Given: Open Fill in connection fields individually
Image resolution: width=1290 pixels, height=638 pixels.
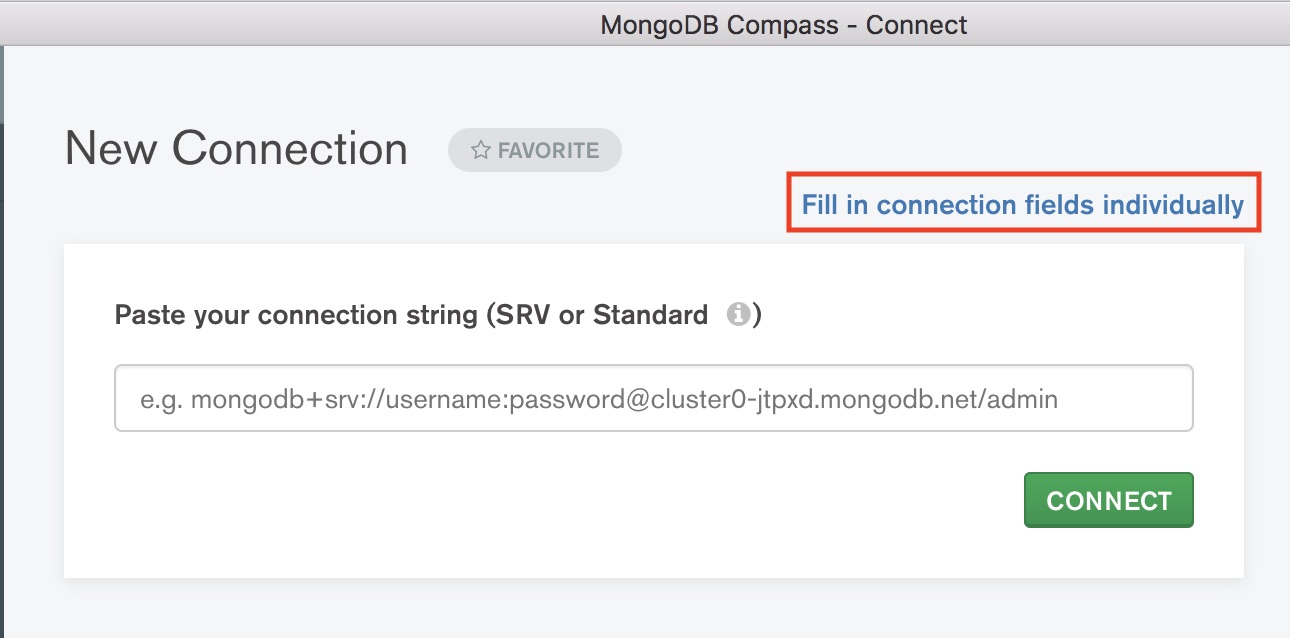Looking at the screenshot, I should 1022,205.
